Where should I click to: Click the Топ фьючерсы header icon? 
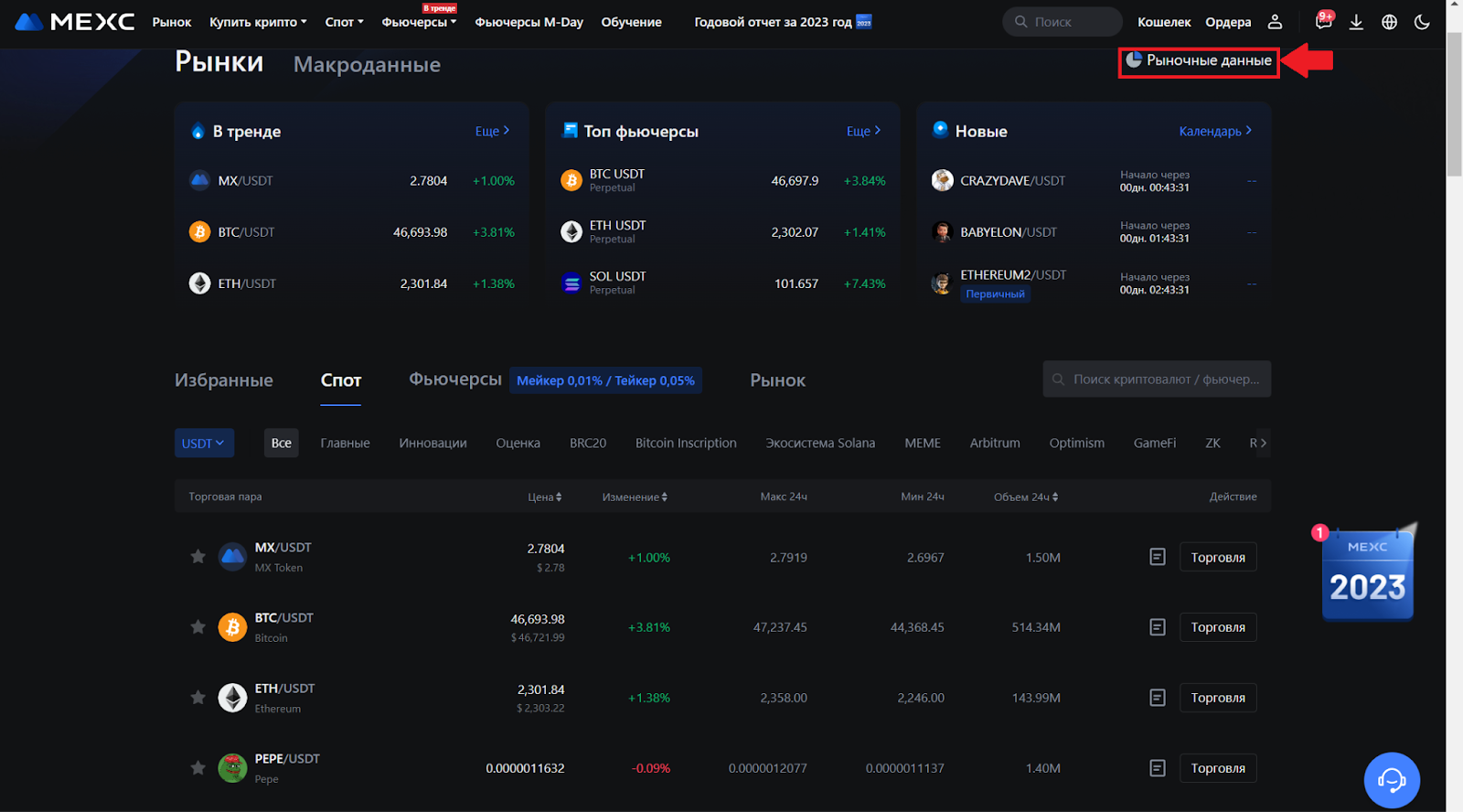(571, 130)
